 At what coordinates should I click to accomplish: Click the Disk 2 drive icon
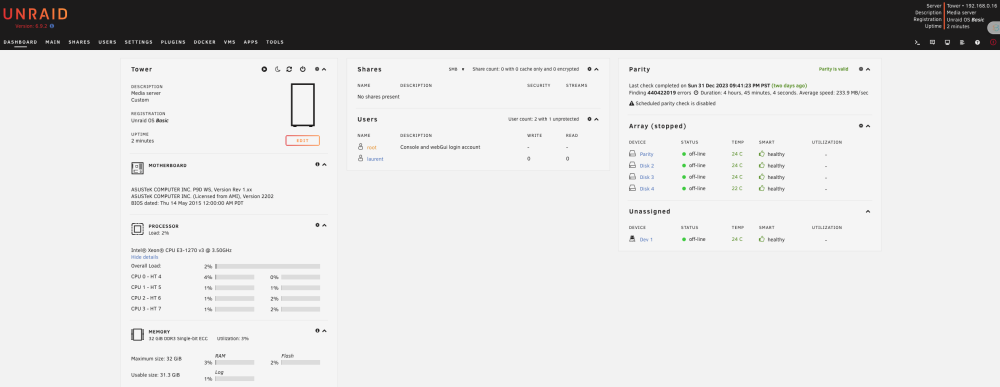click(x=632, y=165)
